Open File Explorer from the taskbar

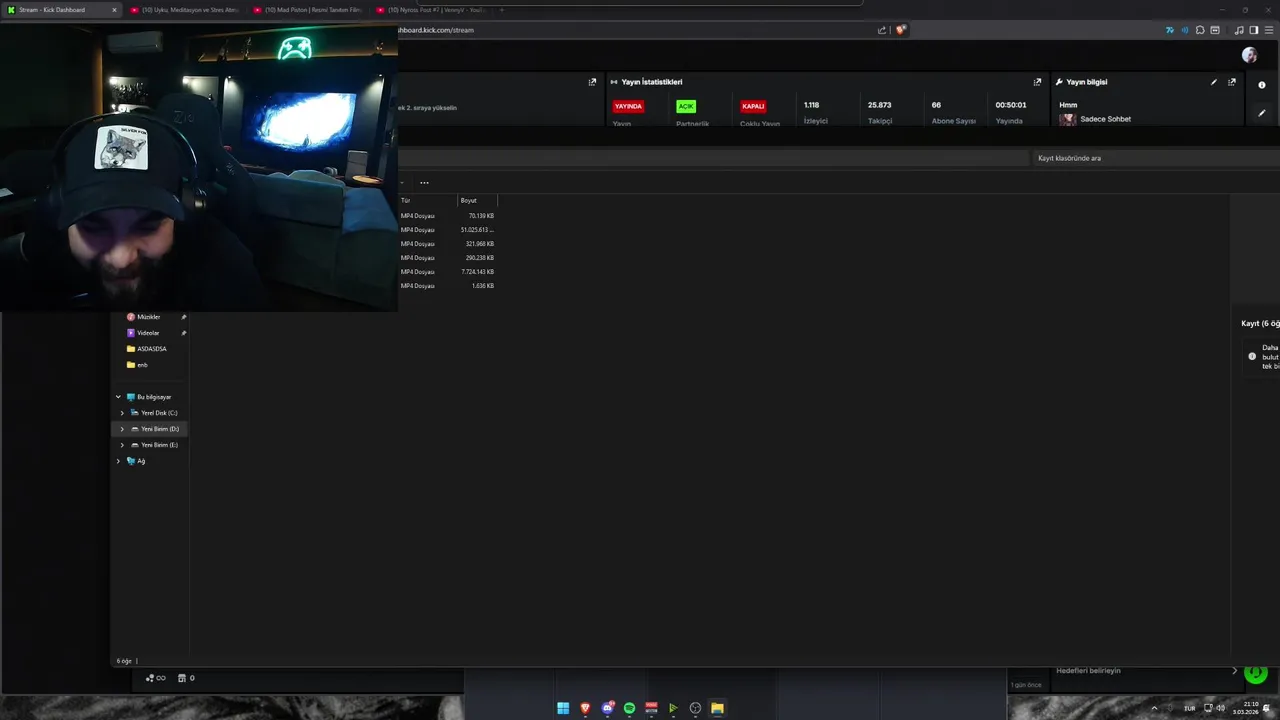[x=717, y=708]
